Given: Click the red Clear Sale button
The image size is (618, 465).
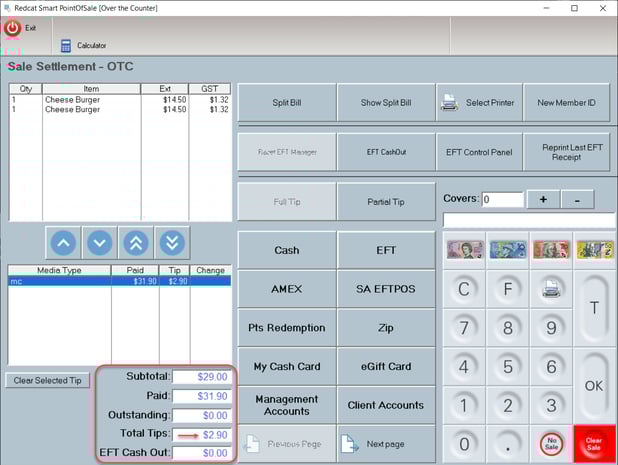Looking at the screenshot, I should coord(594,444).
